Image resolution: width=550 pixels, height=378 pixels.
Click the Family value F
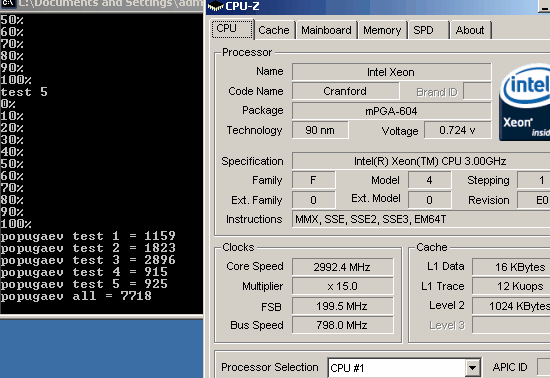click(314, 180)
